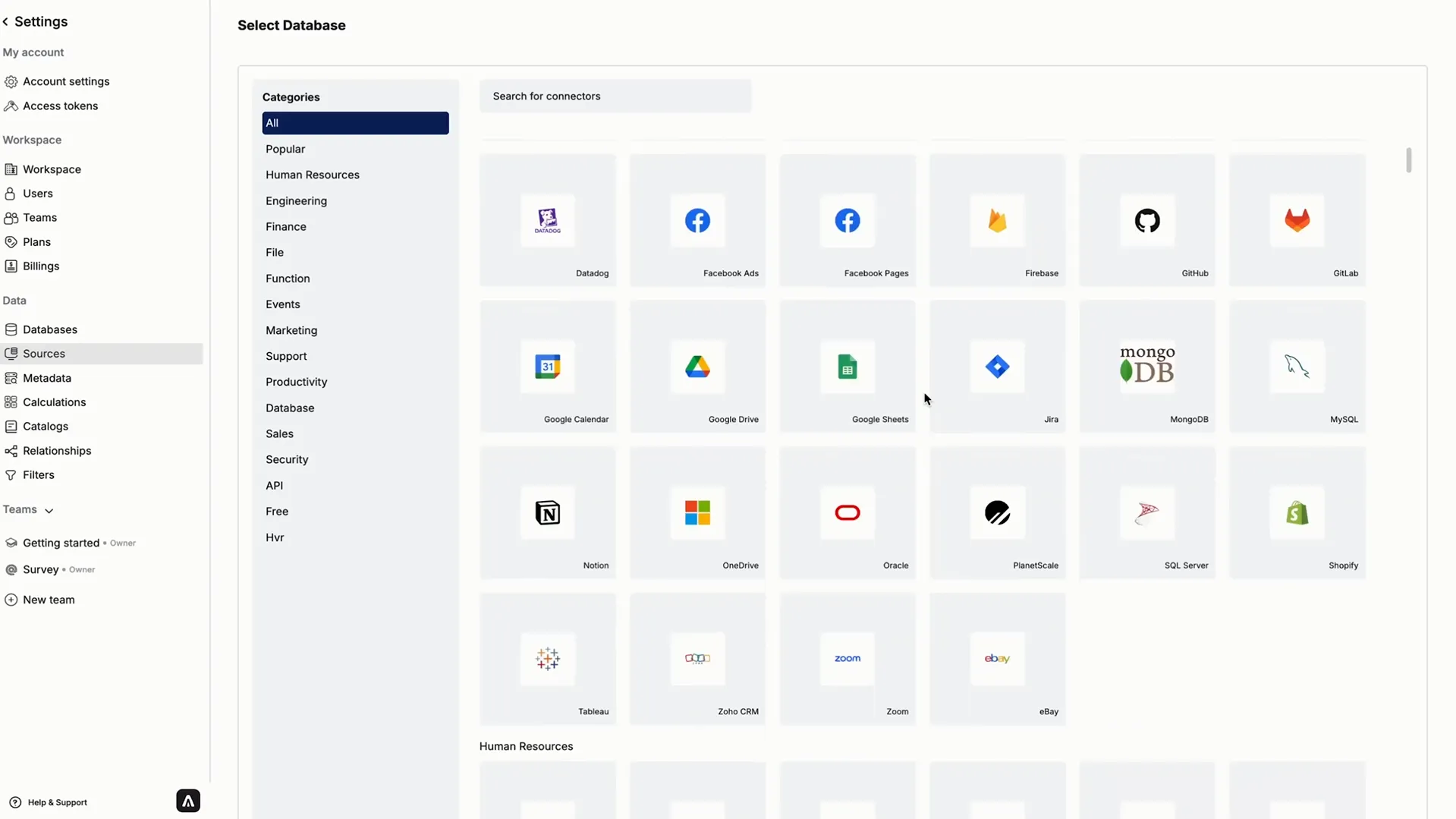Screen dimensions: 1456x819
Task: Pick the Tableau connector icon
Action: pos(547,659)
